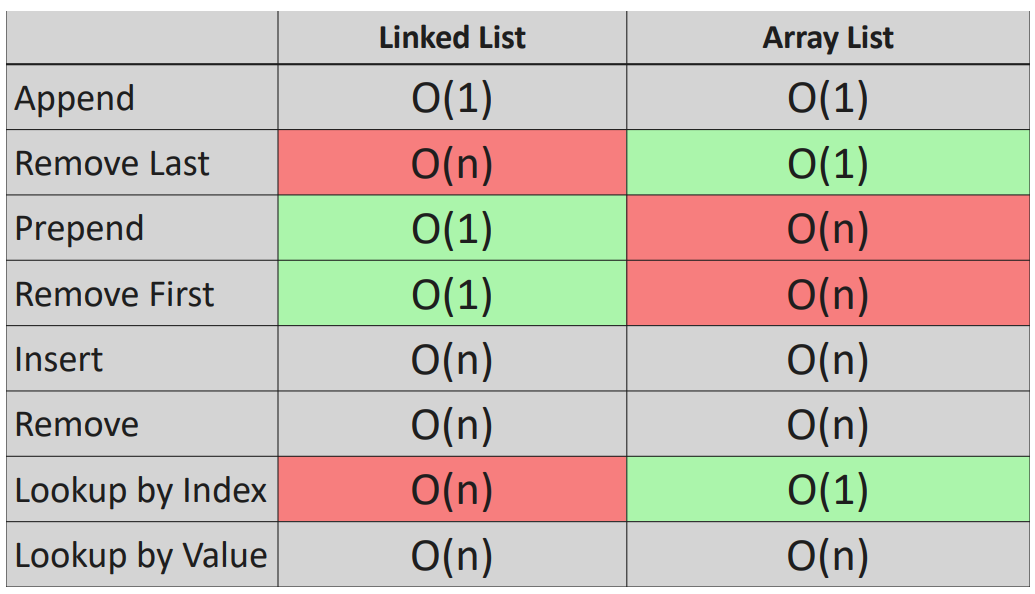
Task: Select Linked List O(n) cell for Lookup by Value
Action: coord(452,555)
